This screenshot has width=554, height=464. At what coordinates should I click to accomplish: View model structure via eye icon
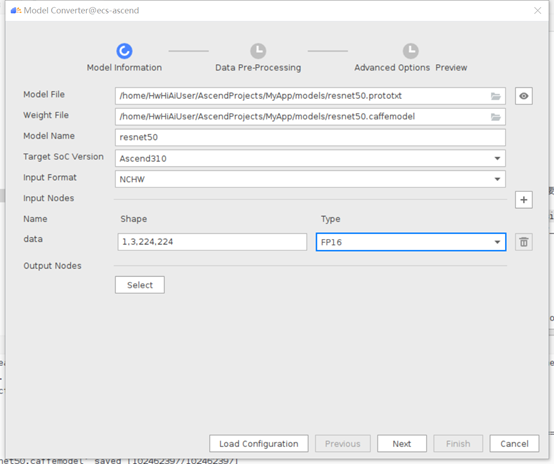click(524, 96)
